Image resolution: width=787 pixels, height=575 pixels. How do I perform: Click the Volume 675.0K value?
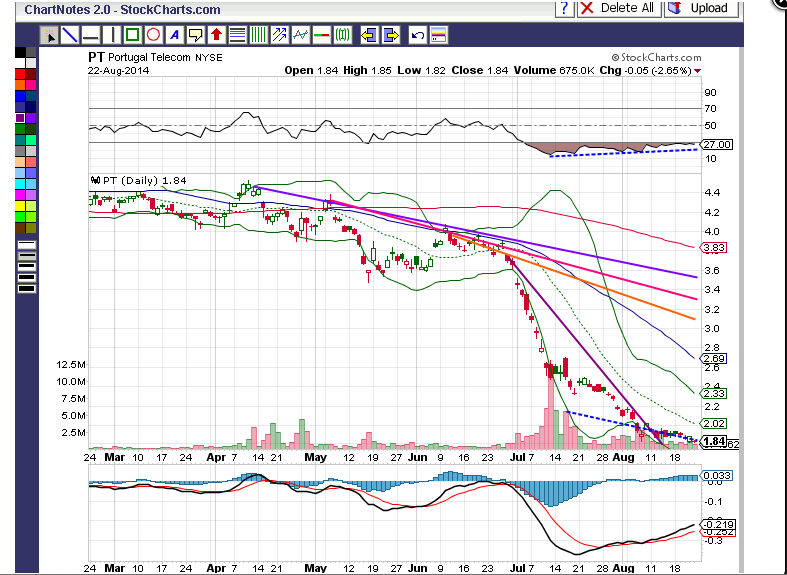554,70
